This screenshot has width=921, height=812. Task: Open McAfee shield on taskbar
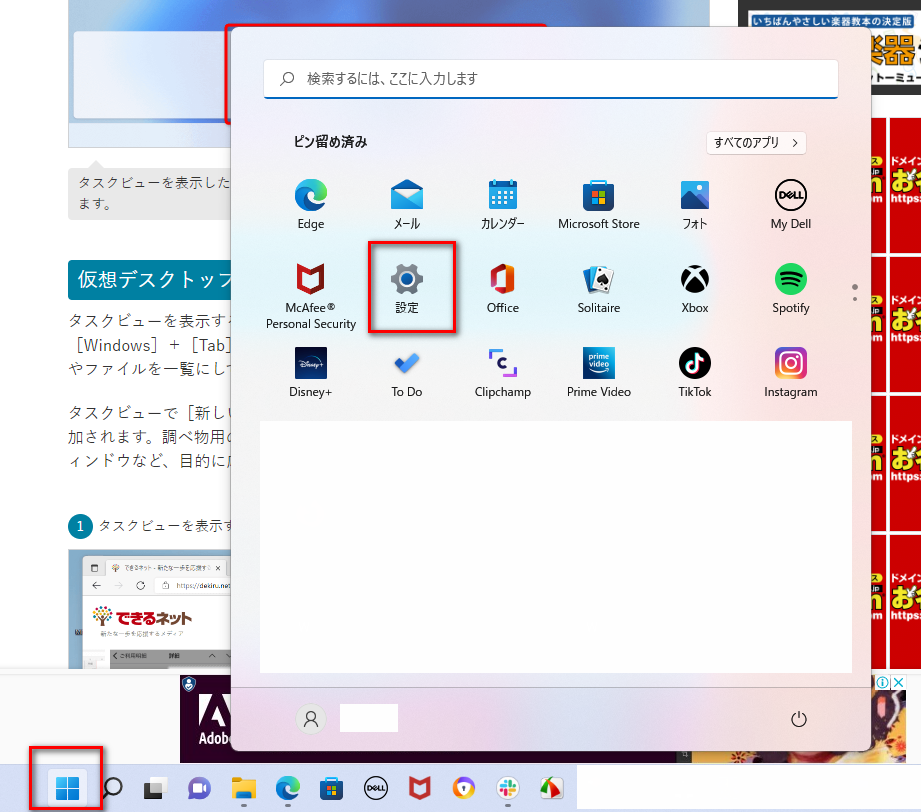click(x=419, y=788)
